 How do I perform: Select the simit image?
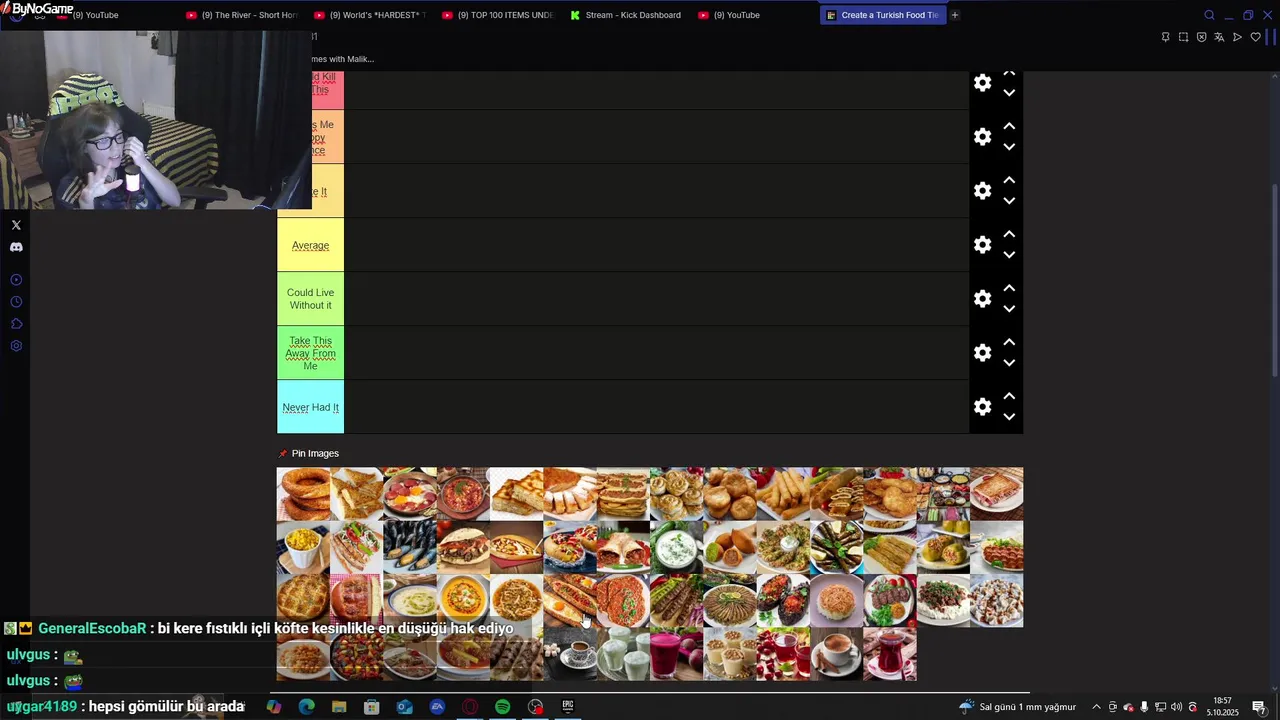pyautogui.click(x=303, y=494)
